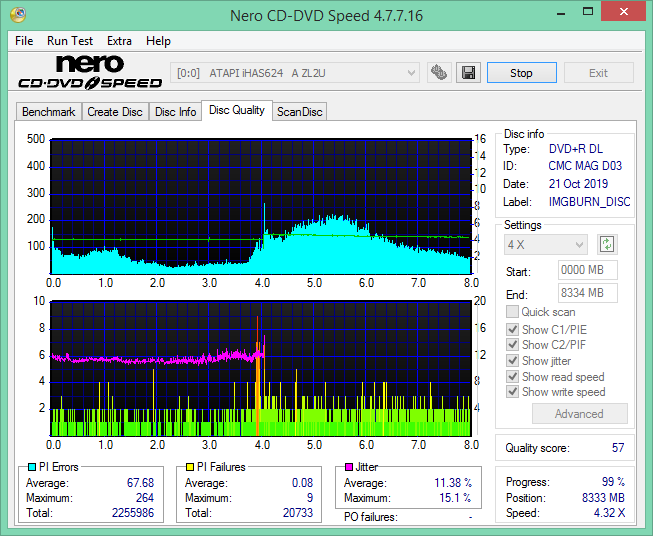653x536 pixels.
Task: Toggle the Quick scan checkbox
Action: [x=512, y=312]
